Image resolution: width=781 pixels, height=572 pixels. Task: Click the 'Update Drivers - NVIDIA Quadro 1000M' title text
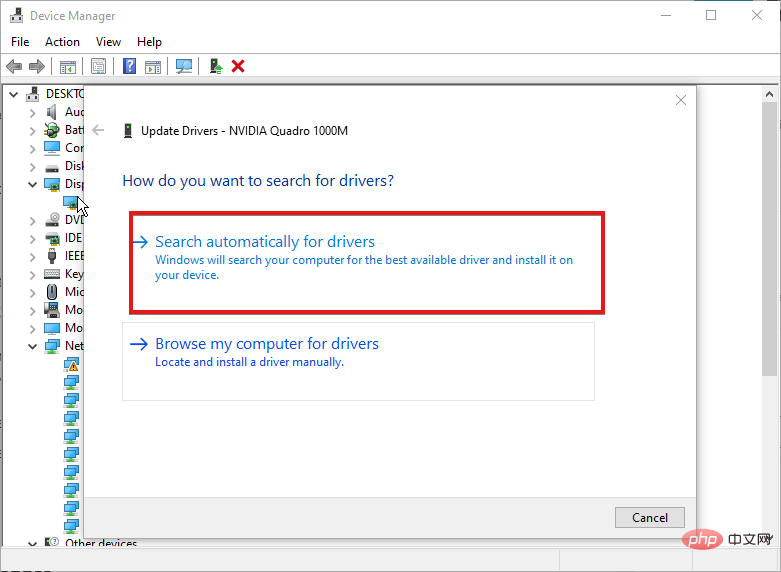pyautogui.click(x=245, y=131)
